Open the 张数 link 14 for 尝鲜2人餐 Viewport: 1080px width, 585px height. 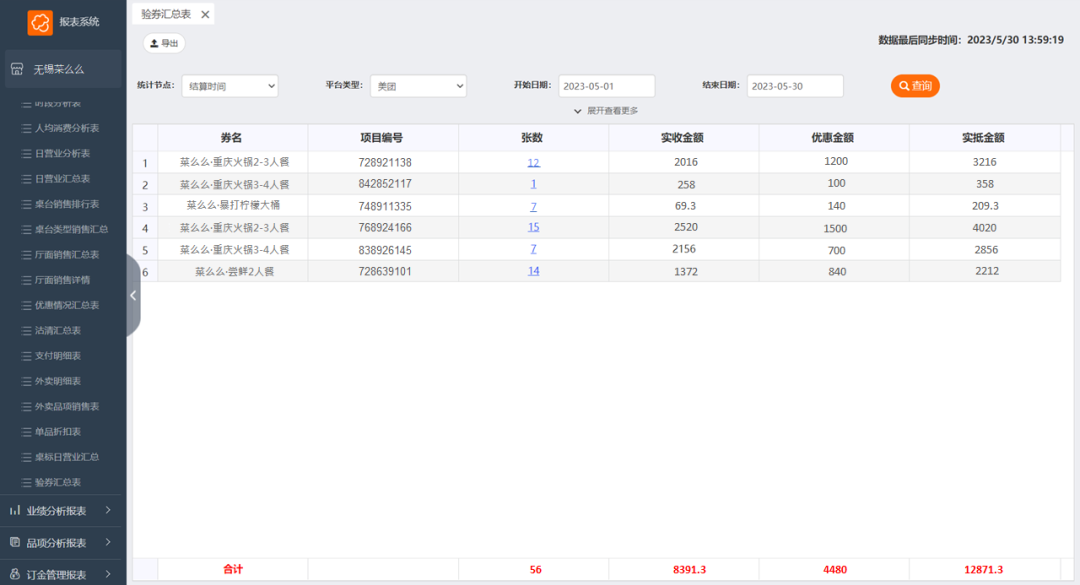coord(533,271)
